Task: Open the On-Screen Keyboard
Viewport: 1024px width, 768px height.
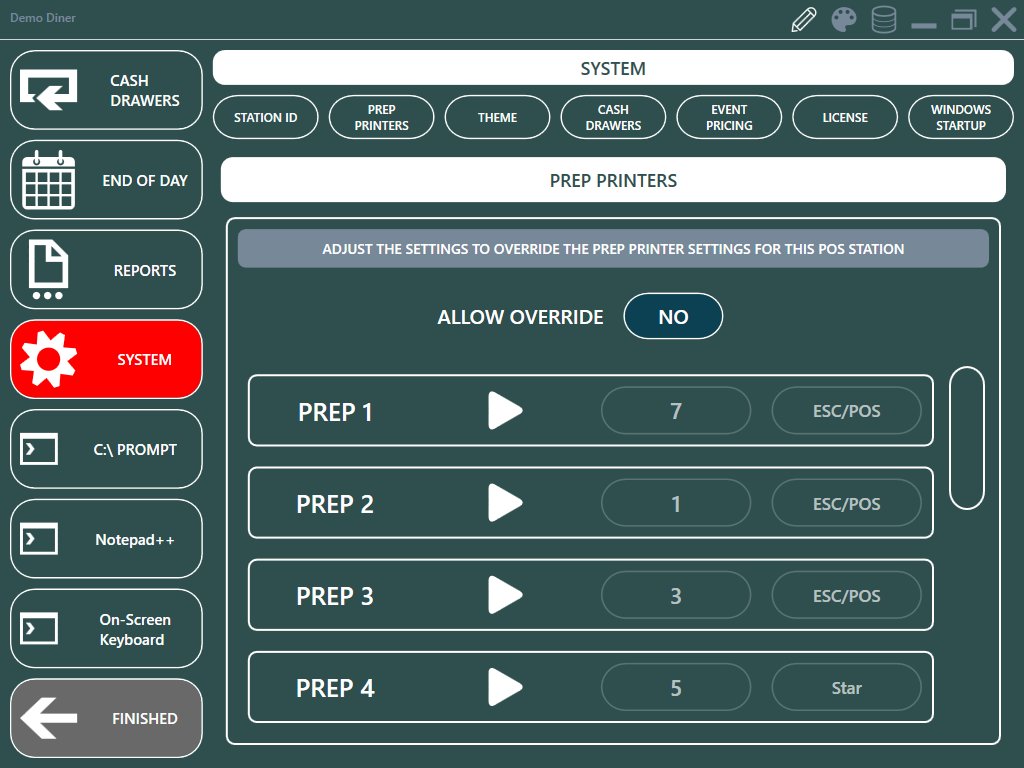Action: [106, 629]
